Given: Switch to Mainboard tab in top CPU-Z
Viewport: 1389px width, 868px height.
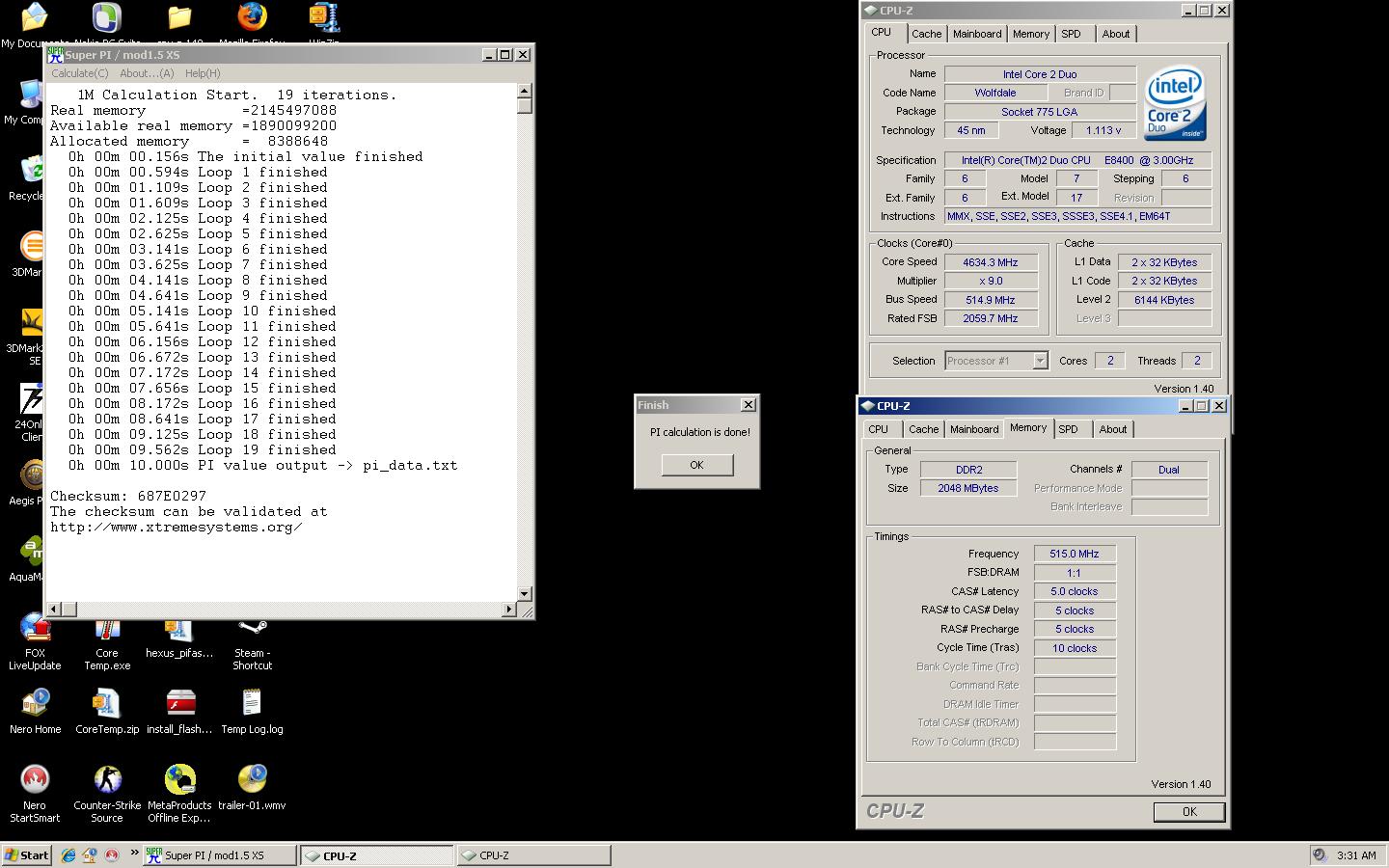Looking at the screenshot, I should [977, 34].
